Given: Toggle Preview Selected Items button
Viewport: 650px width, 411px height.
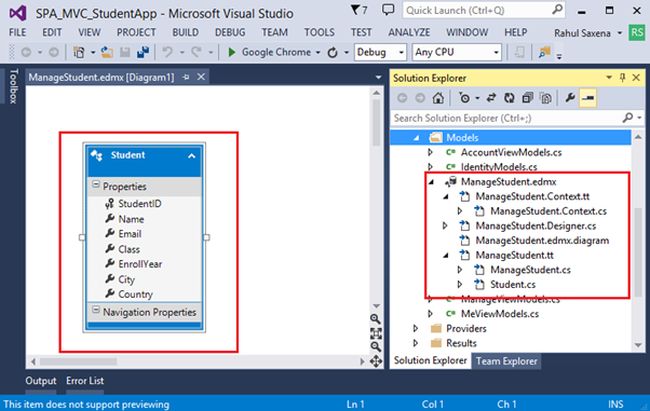Looking at the screenshot, I should coord(588,98).
